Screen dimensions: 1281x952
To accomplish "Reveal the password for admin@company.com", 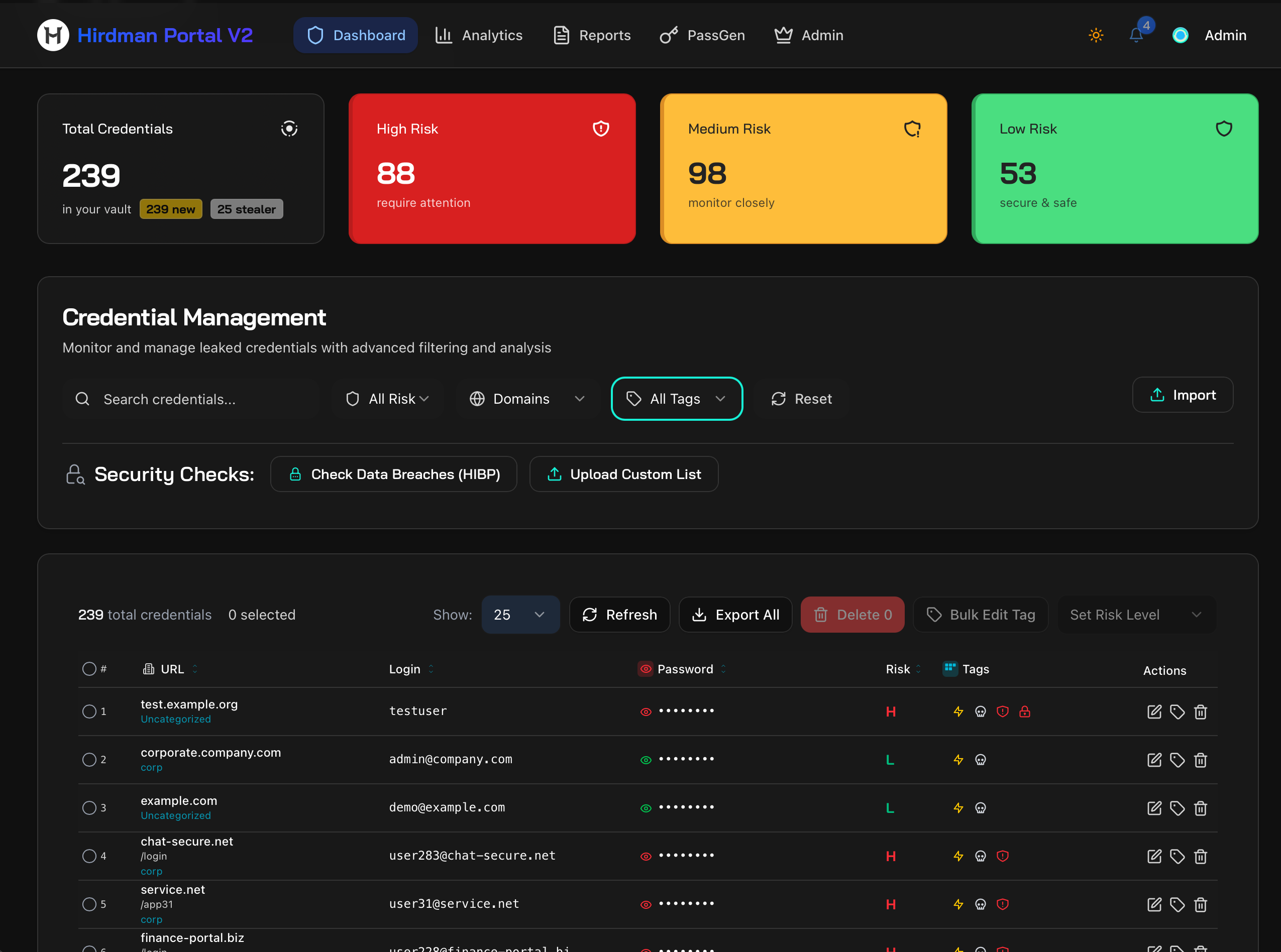I will point(646,760).
